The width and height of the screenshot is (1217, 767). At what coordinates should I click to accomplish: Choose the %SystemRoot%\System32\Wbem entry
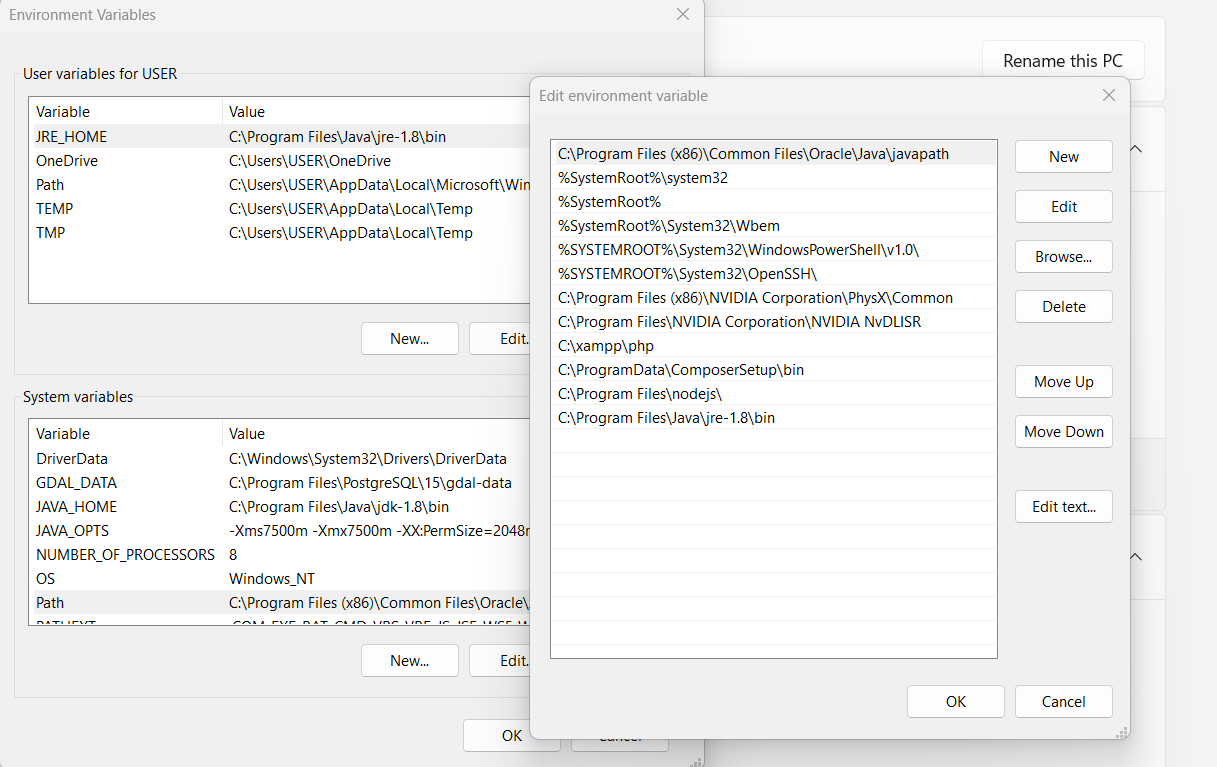pos(643,226)
